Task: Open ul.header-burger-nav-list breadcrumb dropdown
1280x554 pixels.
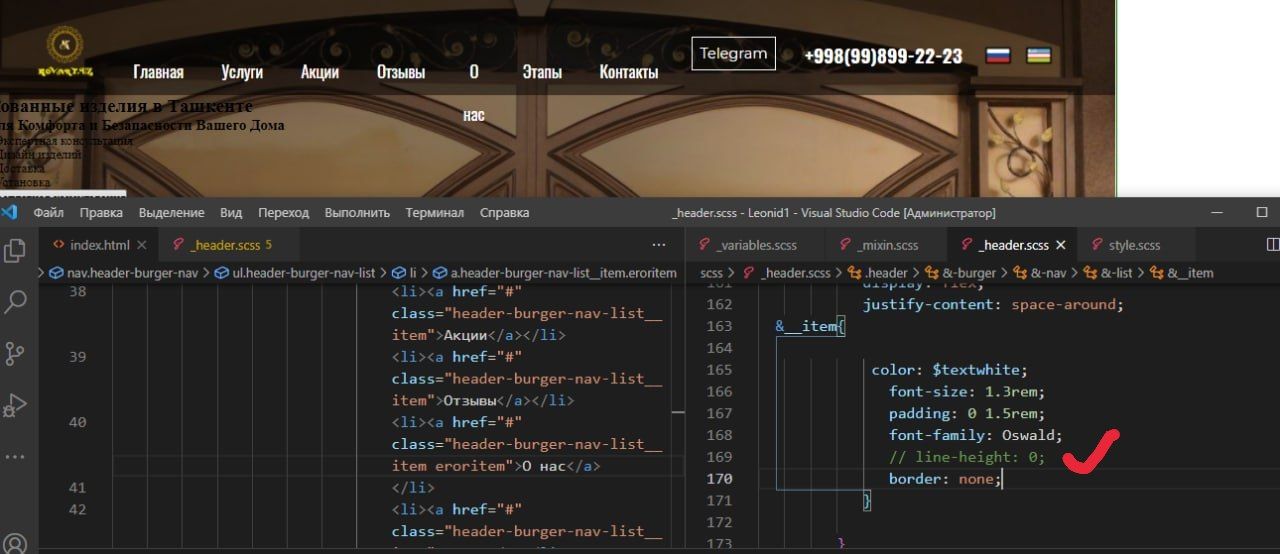Action: [296, 272]
